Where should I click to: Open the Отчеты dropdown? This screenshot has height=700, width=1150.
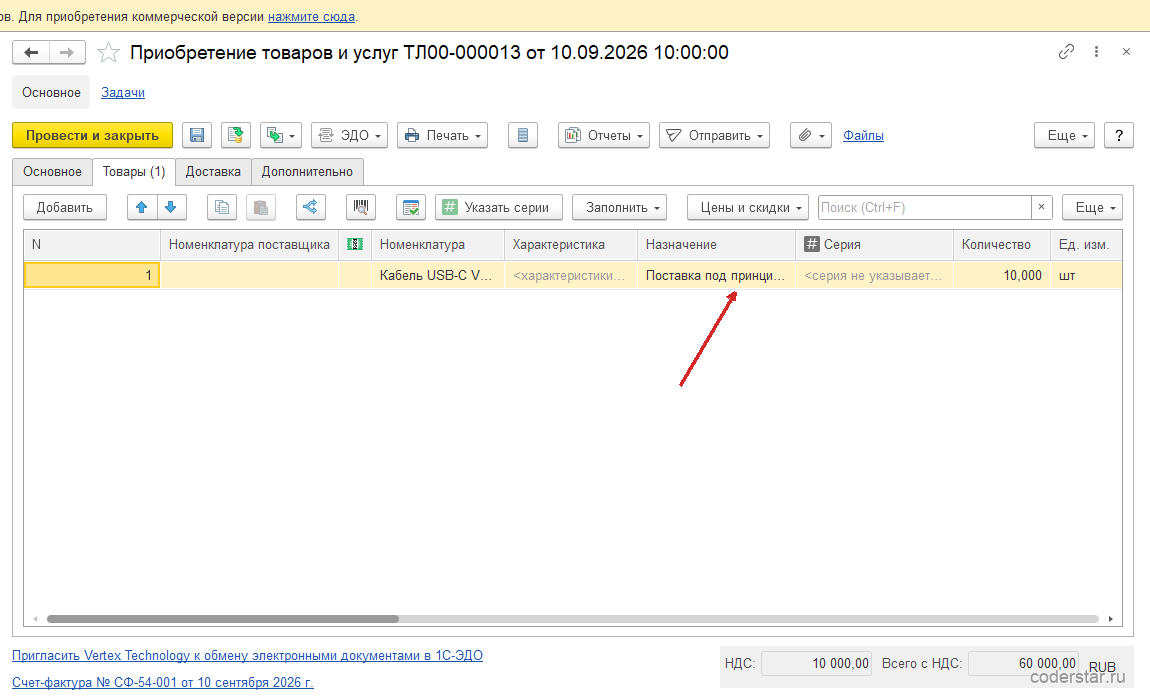(x=604, y=135)
